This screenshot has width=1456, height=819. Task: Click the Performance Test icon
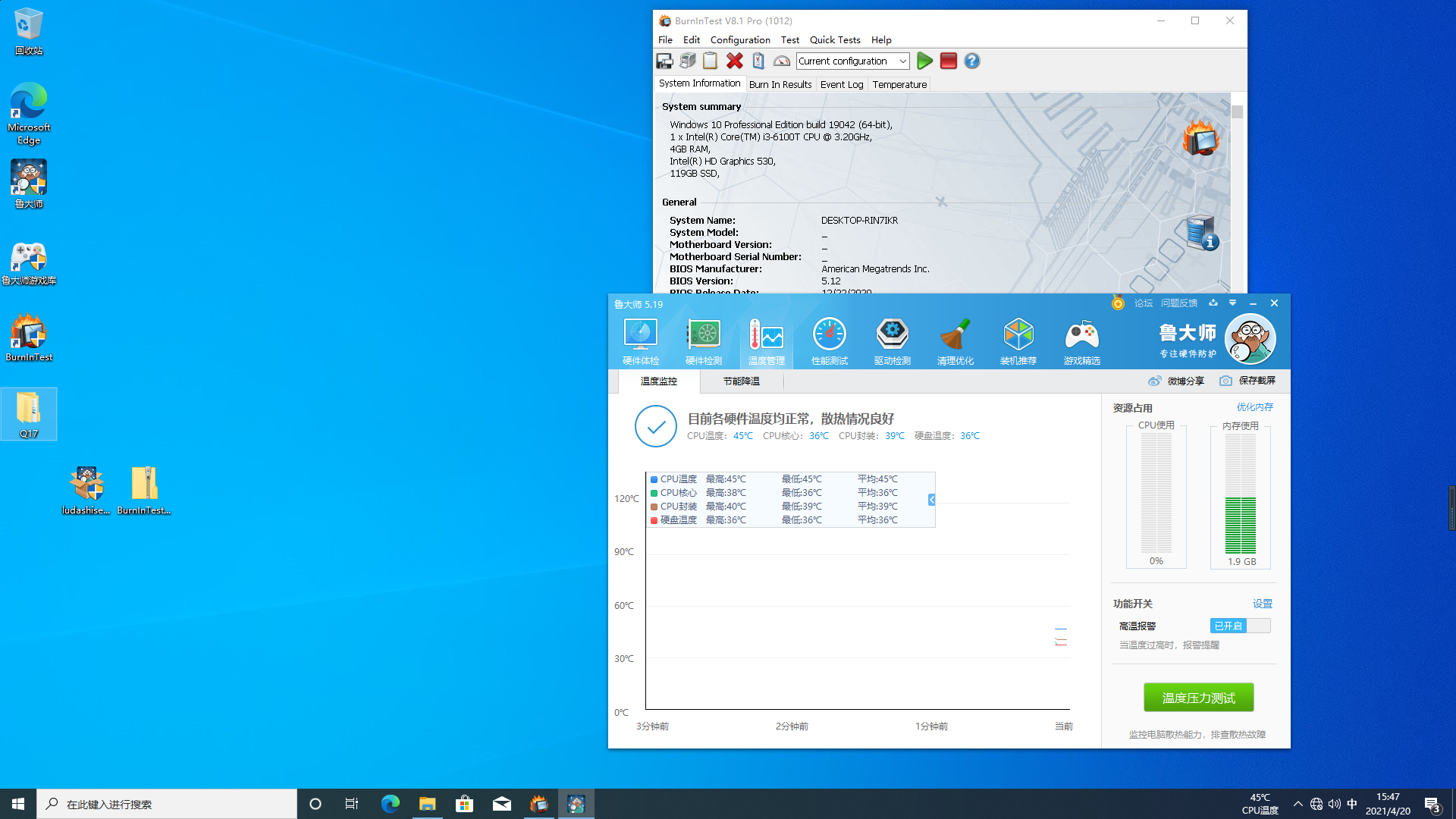(x=829, y=340)
